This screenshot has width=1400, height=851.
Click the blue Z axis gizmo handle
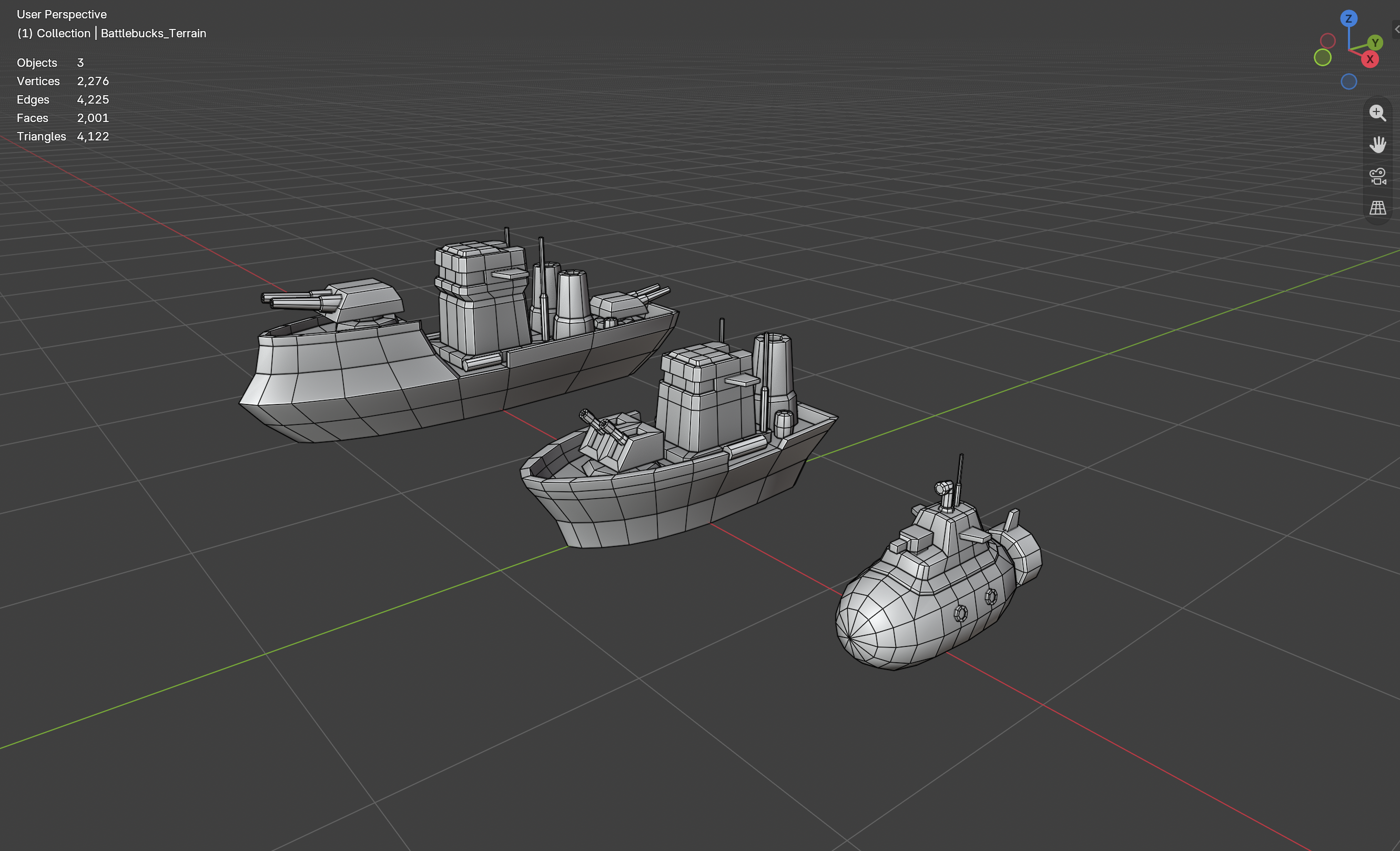(x=1348, y=19)
